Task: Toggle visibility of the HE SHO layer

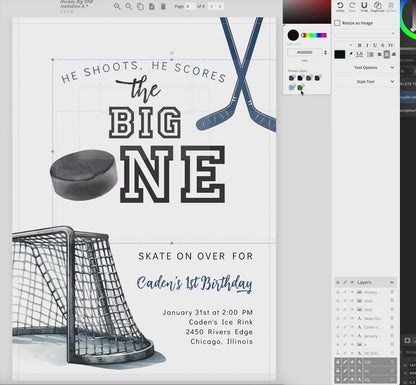Action: pyautogui.click(x=352, y=353)
